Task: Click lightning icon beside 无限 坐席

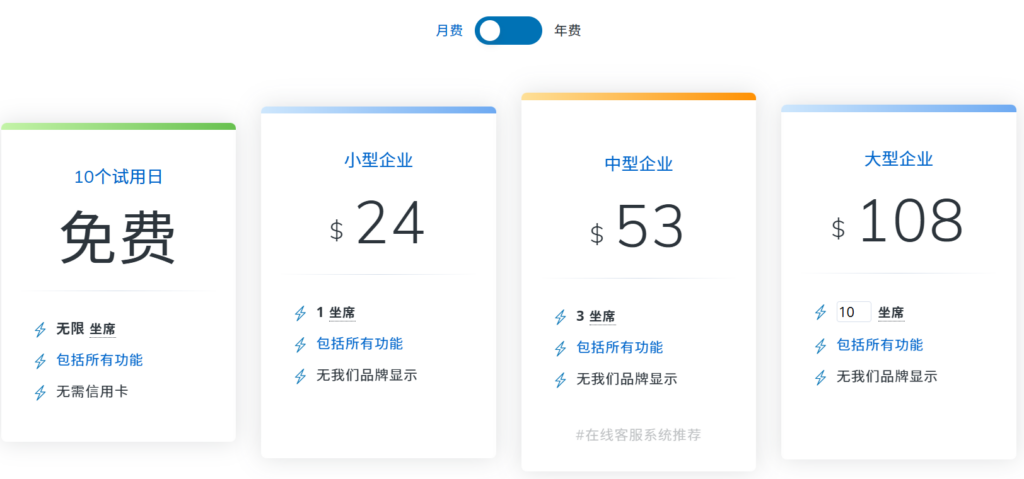Action: pyautogui.click(x=40, y=329)
